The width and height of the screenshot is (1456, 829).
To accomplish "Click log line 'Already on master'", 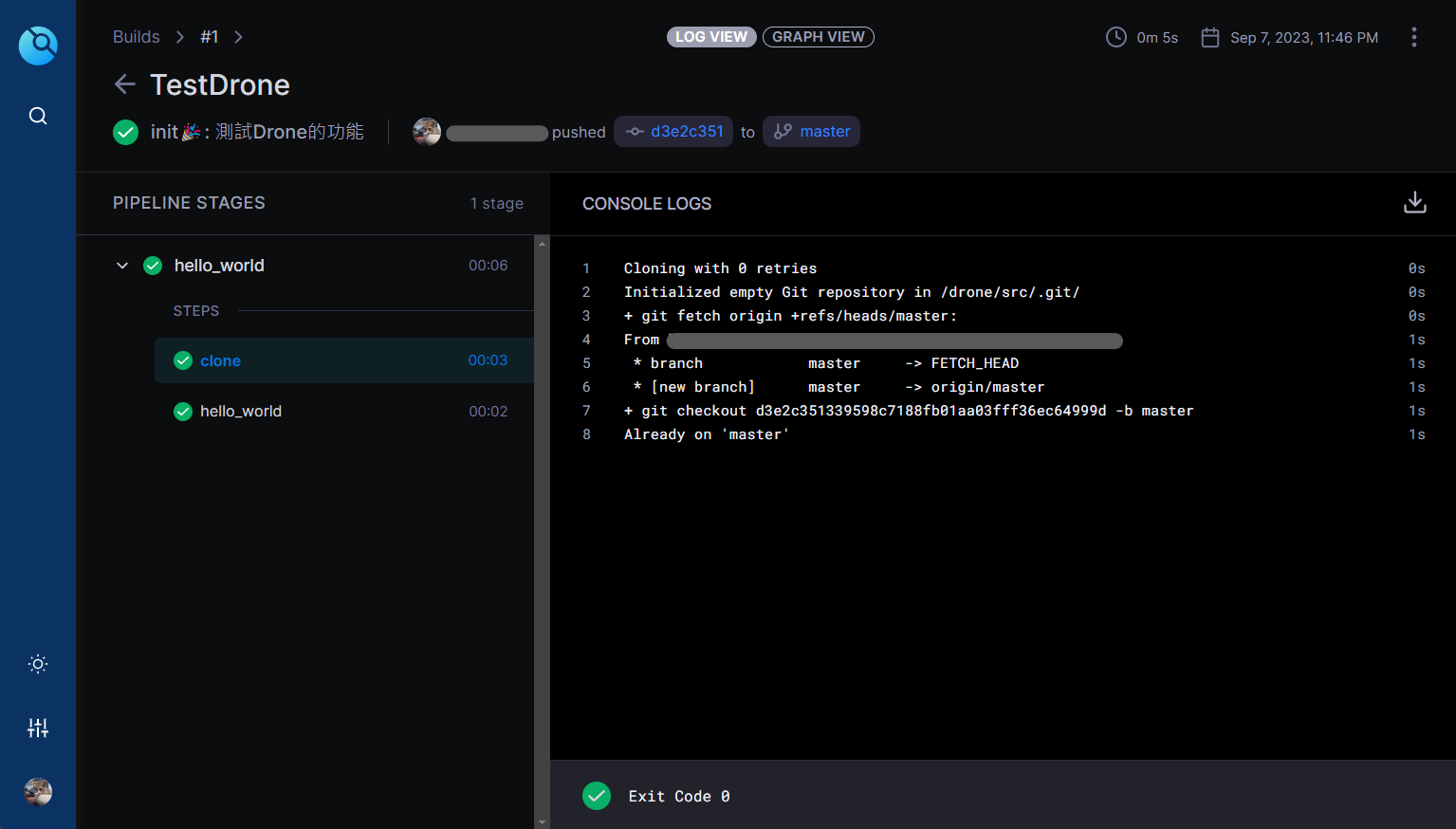I will tap(707, 434).
